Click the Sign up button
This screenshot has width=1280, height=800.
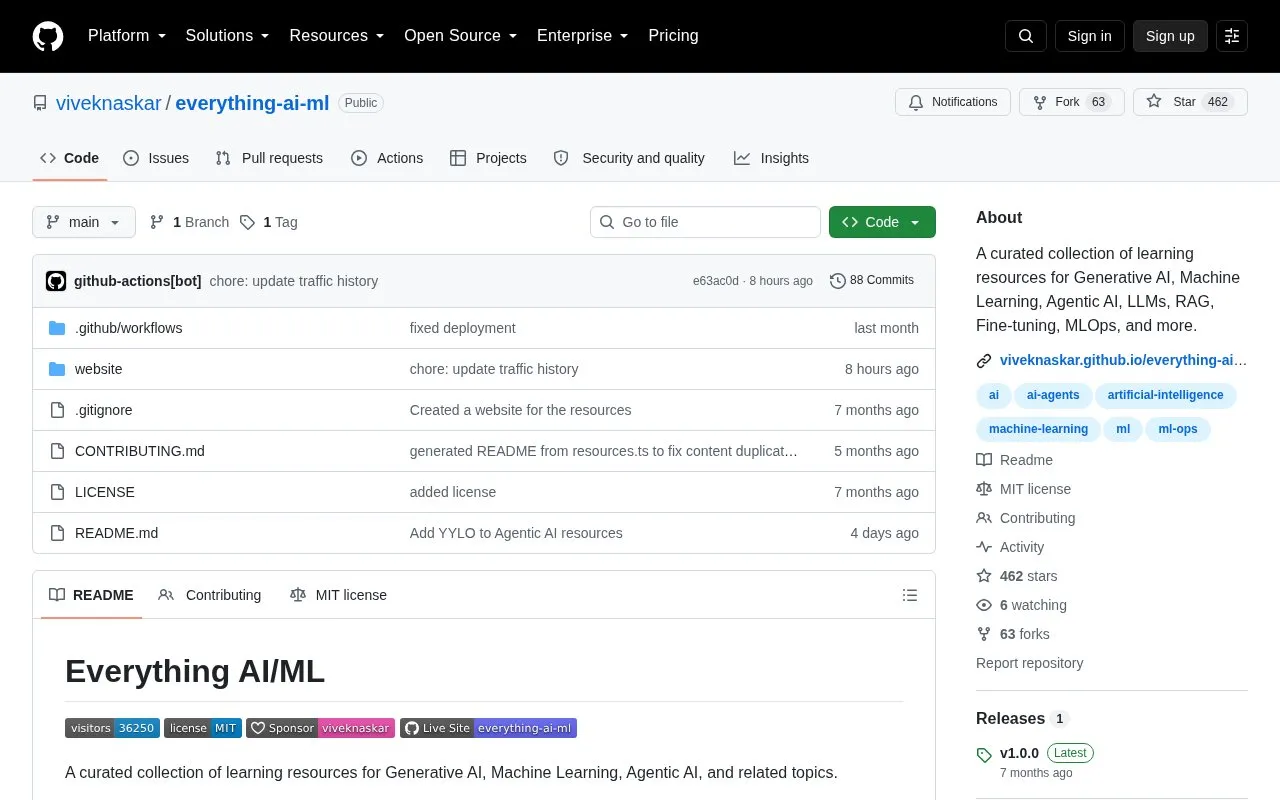[1170, 36]
